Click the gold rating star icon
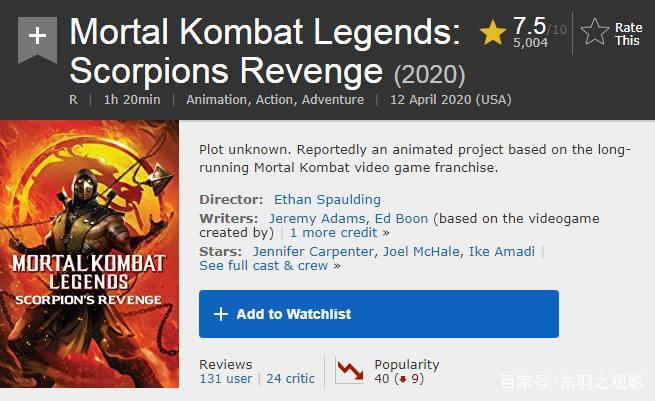This screenshot has width=655, height=401. point(492,33)
